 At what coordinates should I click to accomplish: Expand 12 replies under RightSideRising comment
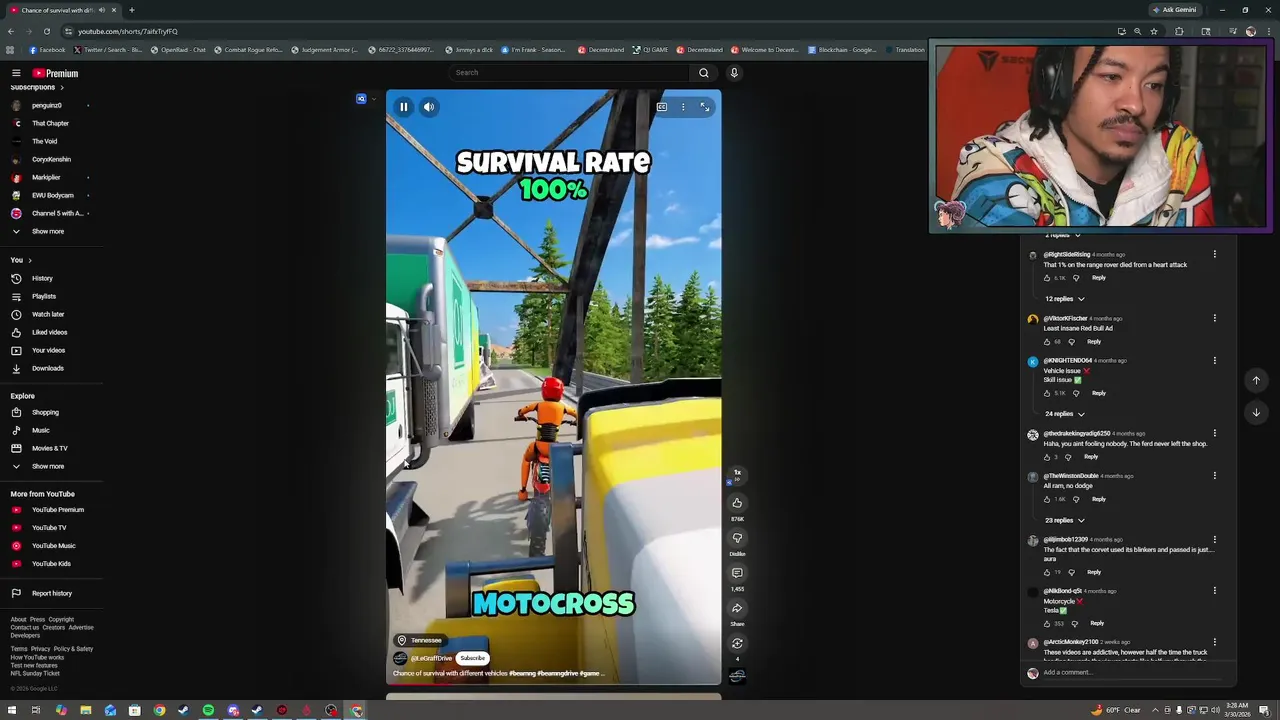point(1065,299)
